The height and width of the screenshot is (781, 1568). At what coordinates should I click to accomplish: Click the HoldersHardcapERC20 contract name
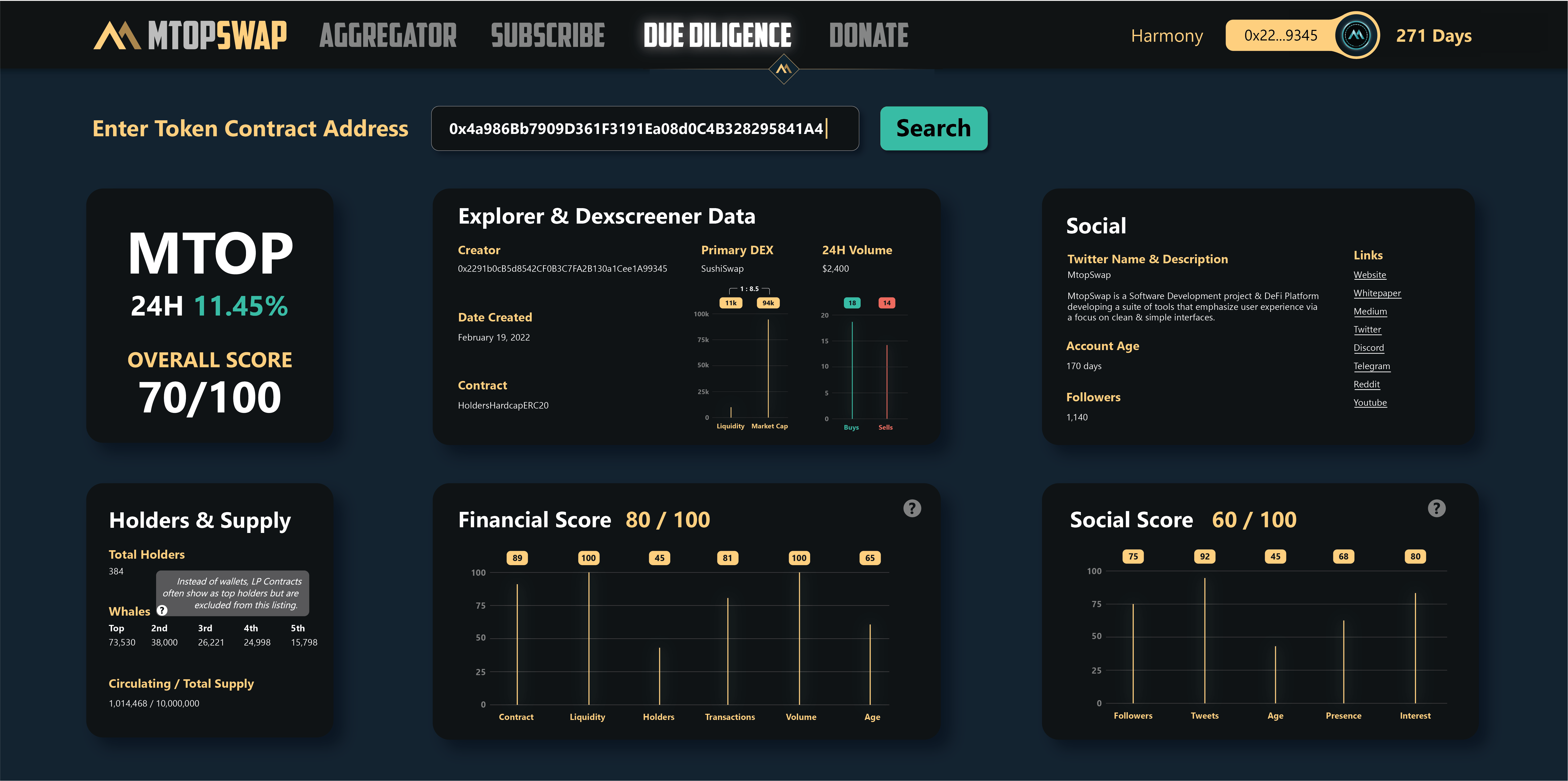click(x=503, y=405)
